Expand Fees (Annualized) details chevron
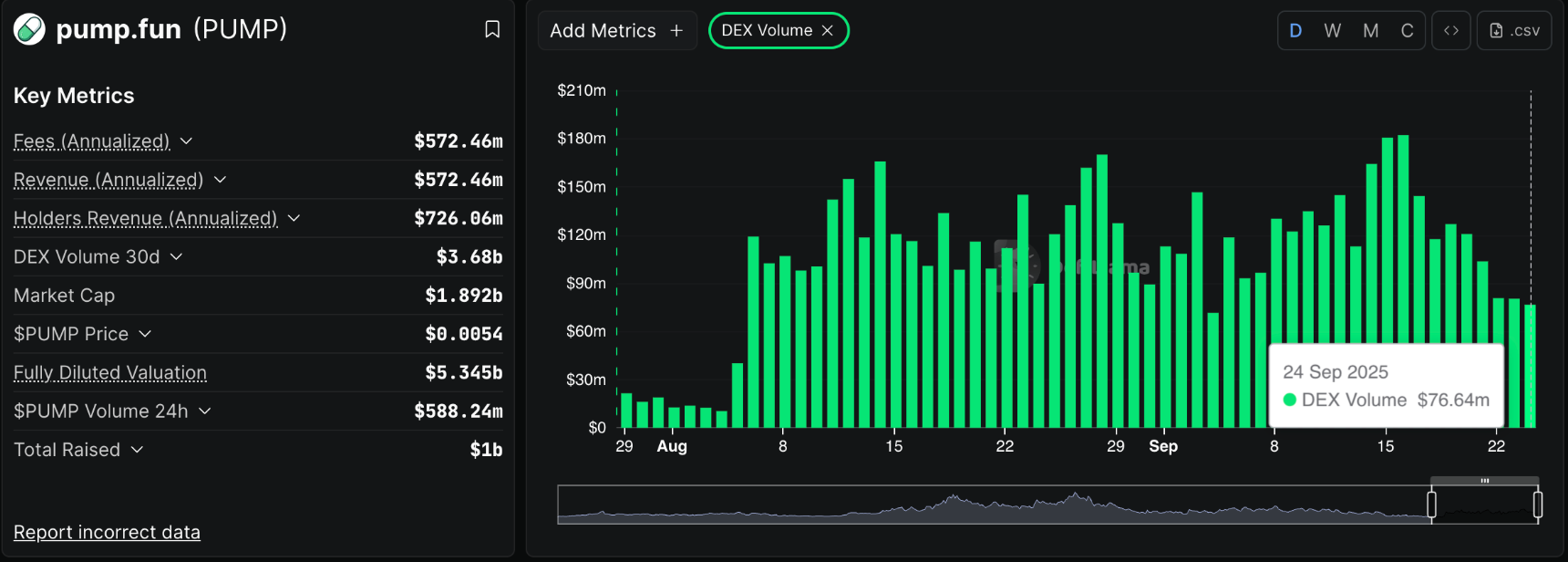 [186, 141]
